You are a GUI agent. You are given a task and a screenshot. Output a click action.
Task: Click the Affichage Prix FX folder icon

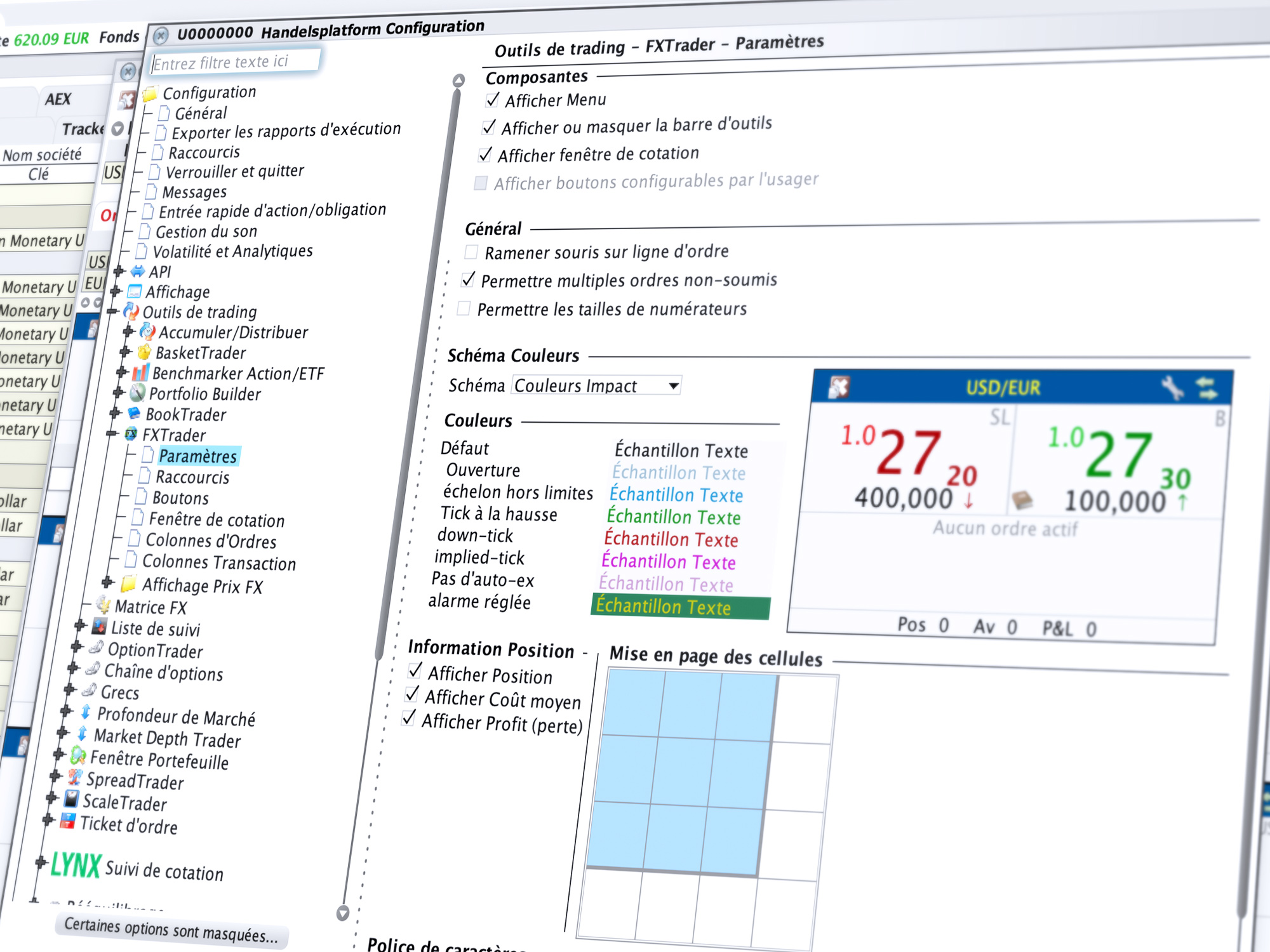[129, 583]
